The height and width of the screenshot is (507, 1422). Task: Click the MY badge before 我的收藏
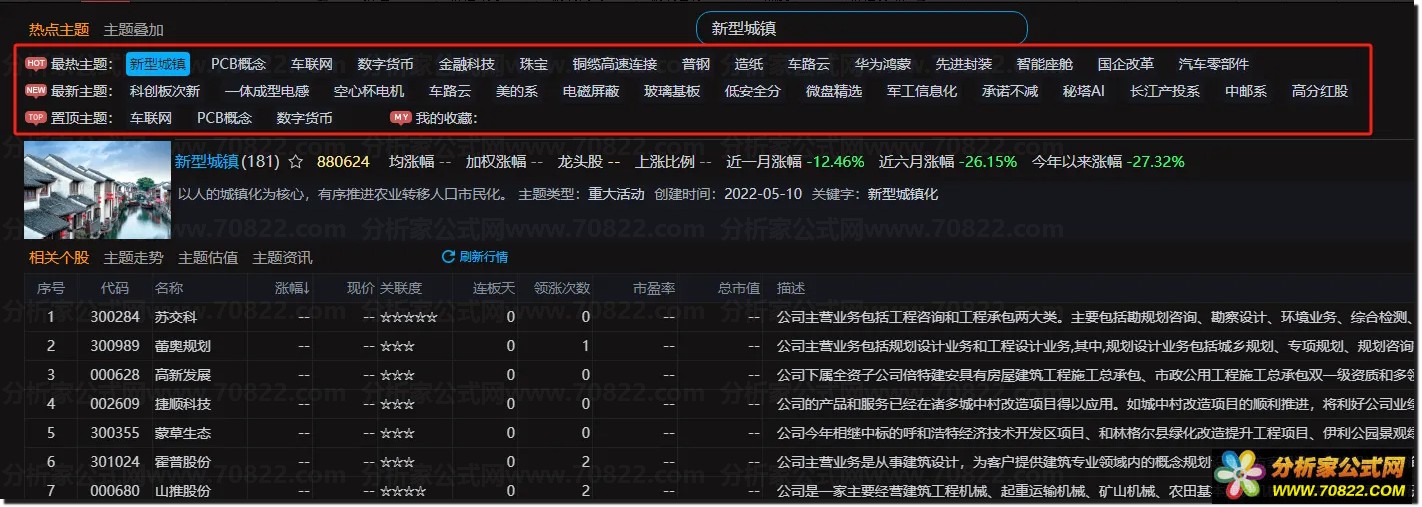[x=401, y=118]
